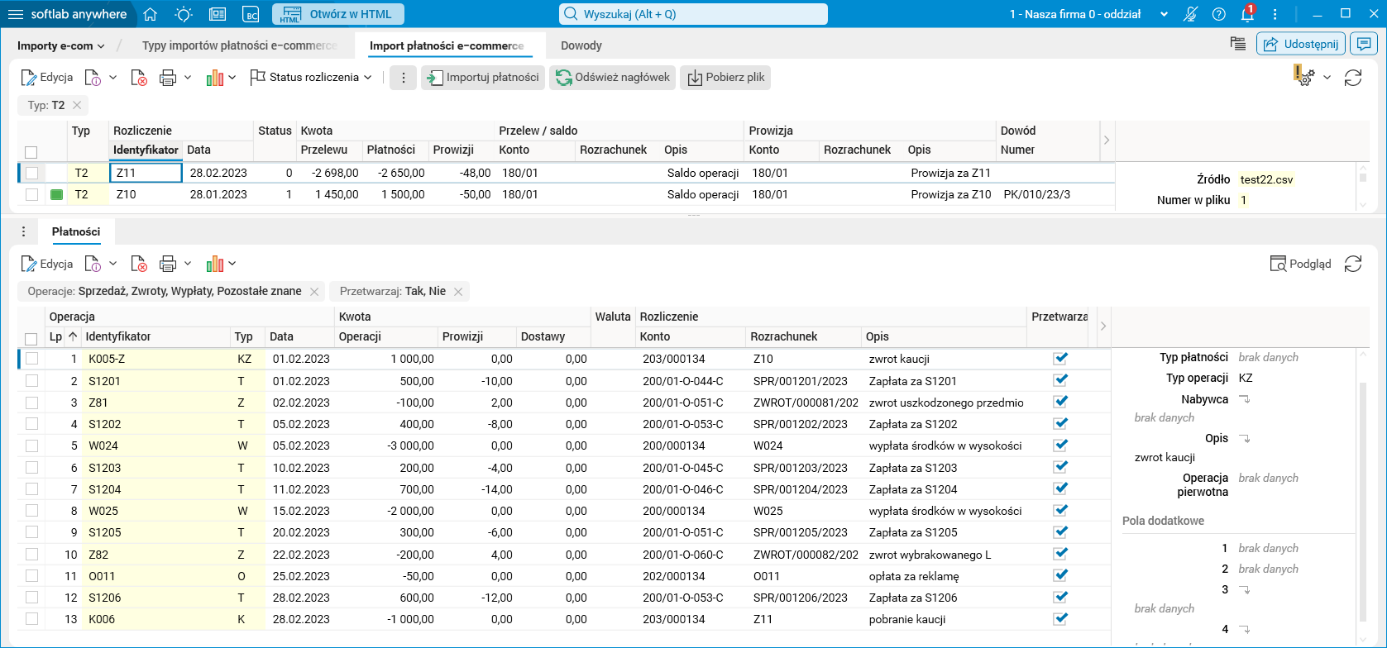Screen dimensions: 1387x648
Task: Click the Udostępnij button
Action: pos(1300,44)
